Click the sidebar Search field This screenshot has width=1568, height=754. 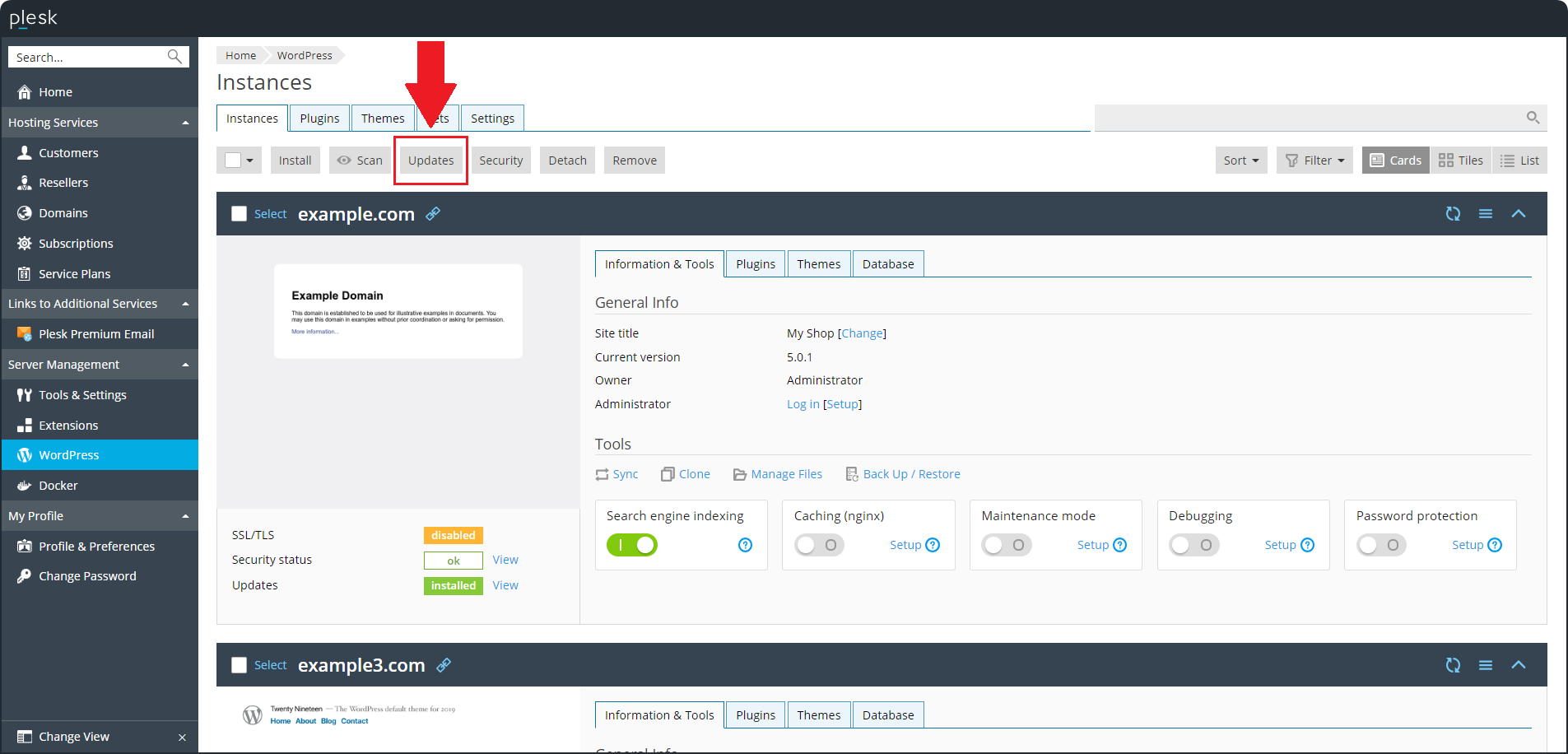pos(89,57)
